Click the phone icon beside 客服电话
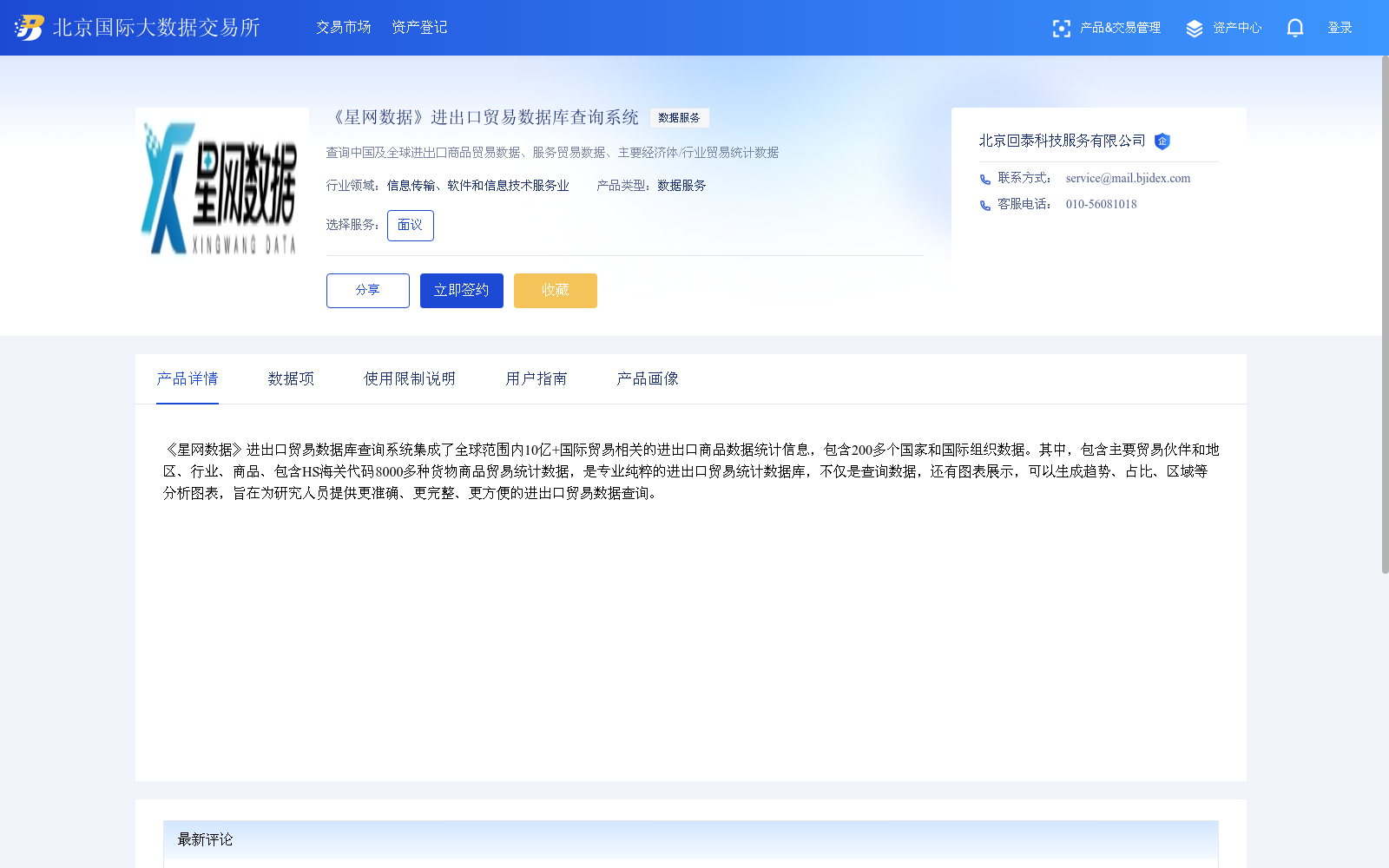This screenshot has width=1389, height=868. tap(985, 206)
